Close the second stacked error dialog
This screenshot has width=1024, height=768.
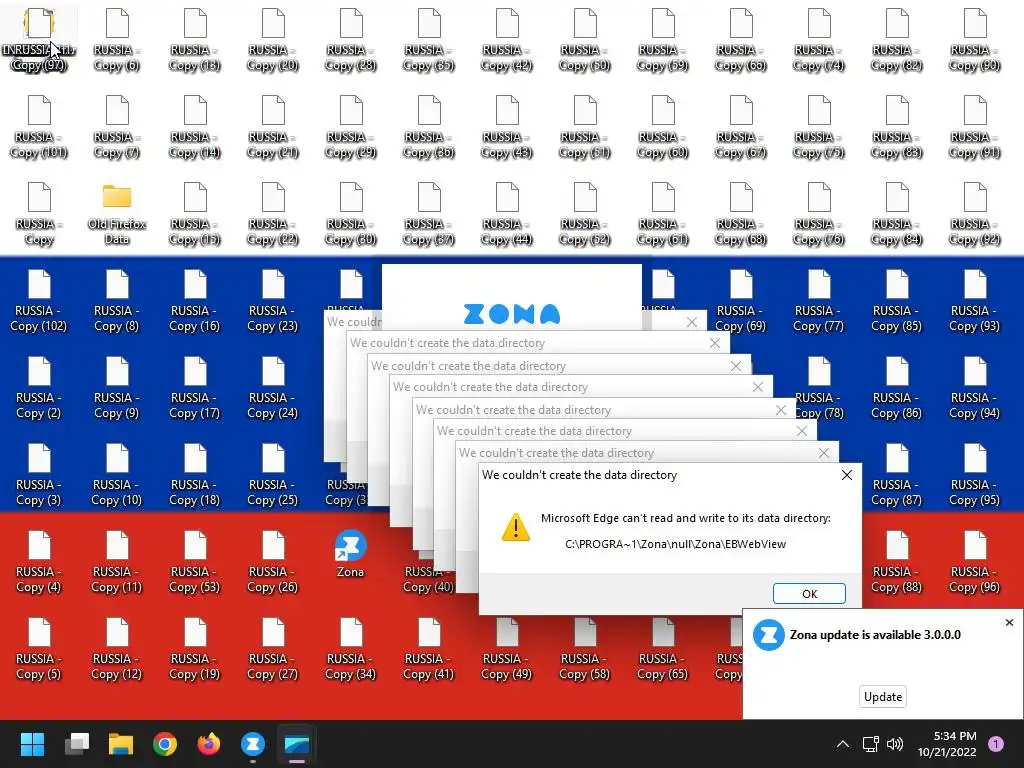(824, 453)
